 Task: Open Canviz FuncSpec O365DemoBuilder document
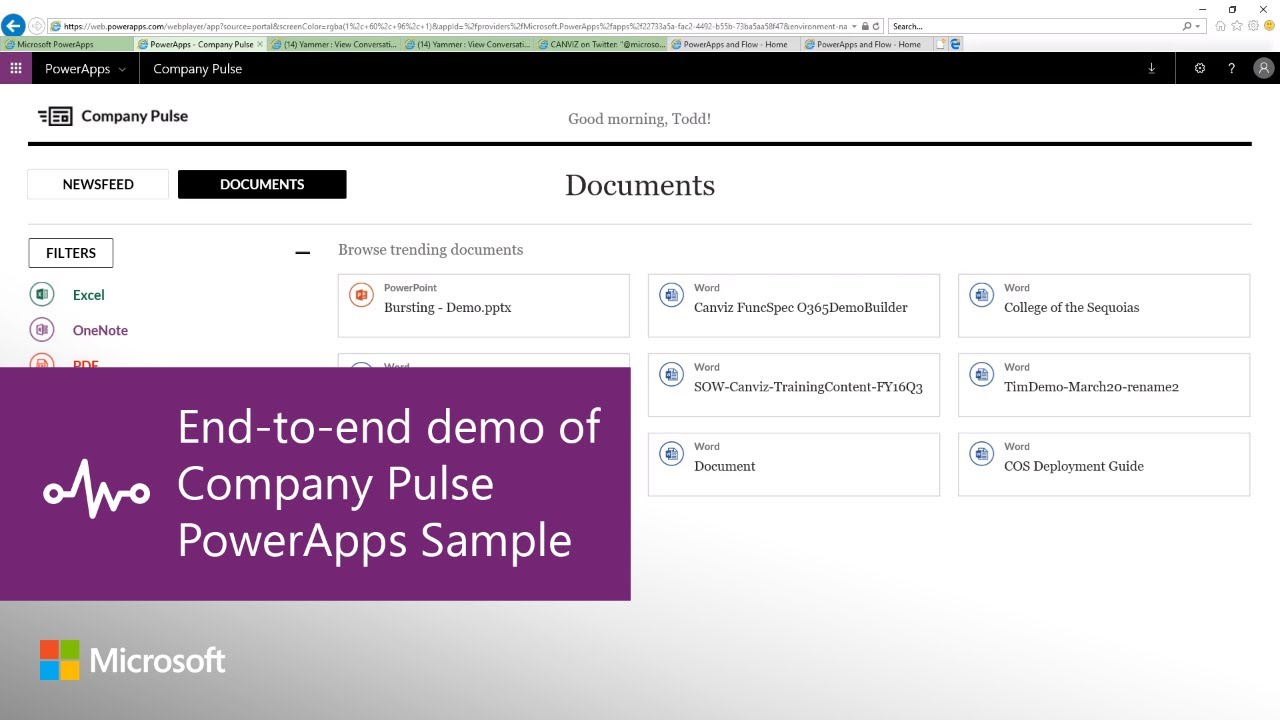click(794, 305)
